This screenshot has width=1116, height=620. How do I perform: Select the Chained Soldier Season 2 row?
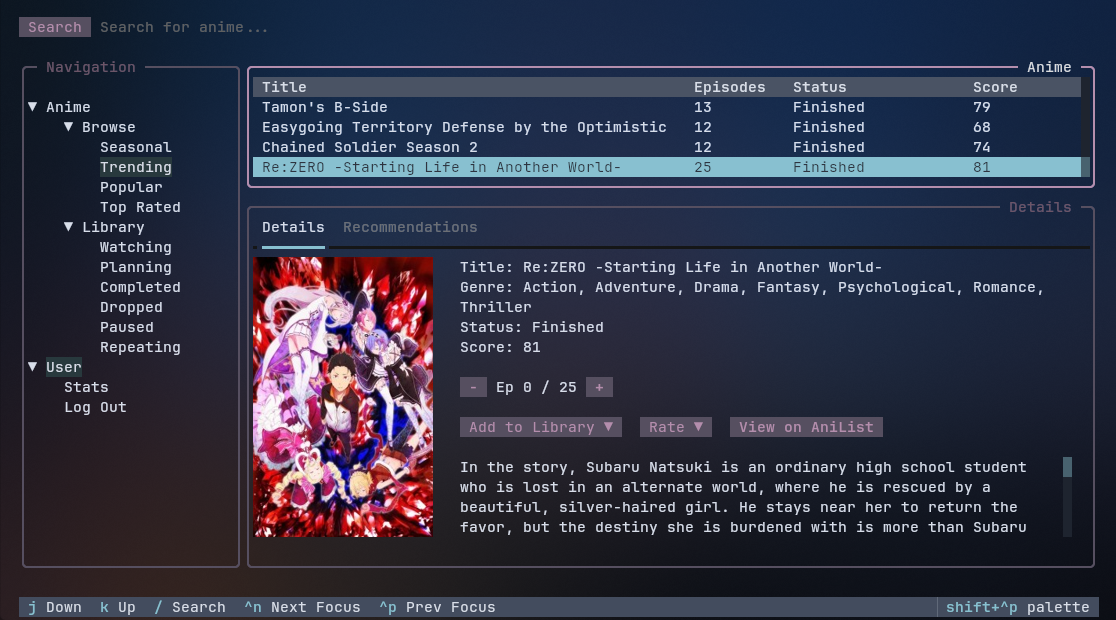tap(667, 147)
